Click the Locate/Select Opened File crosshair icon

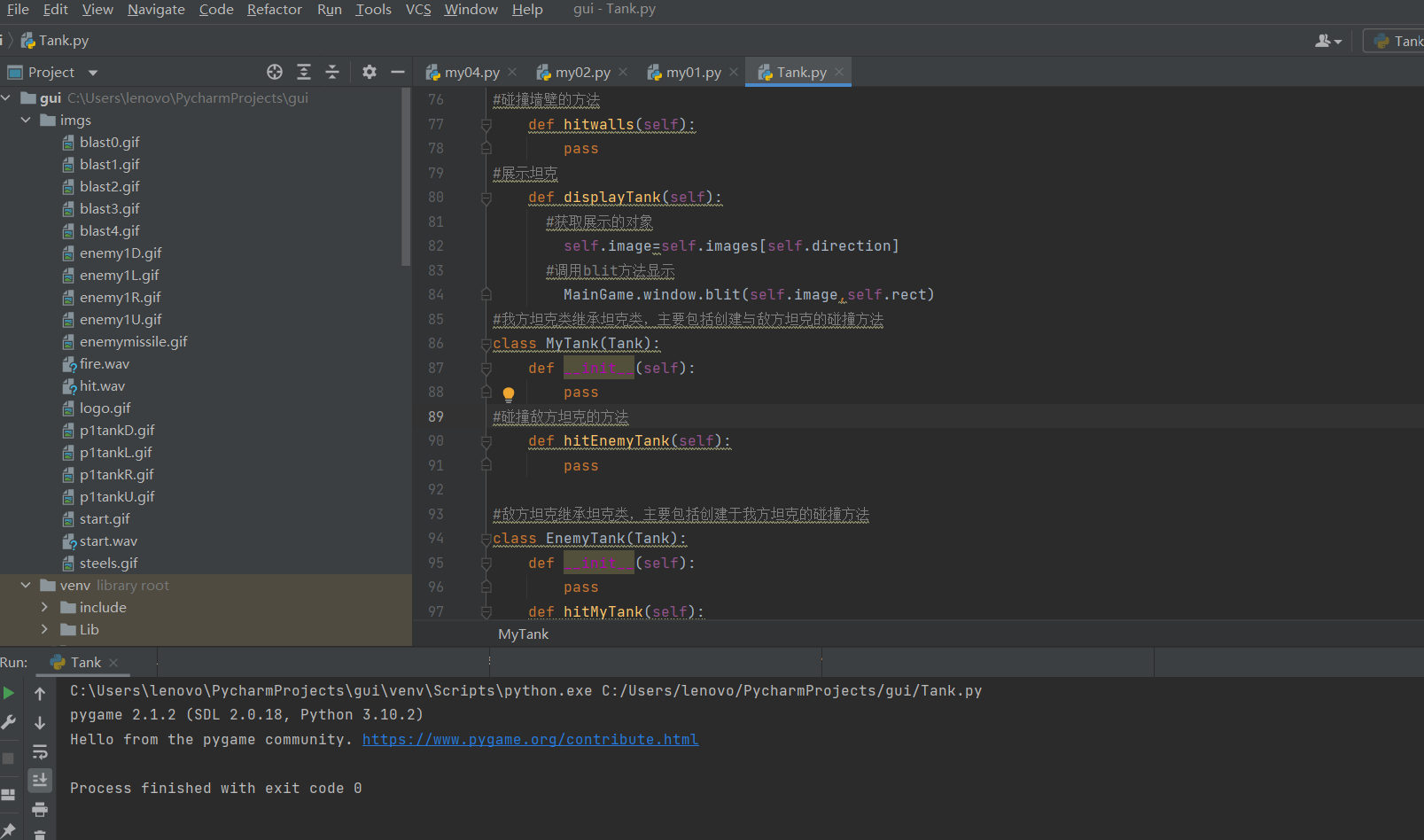coord(275,72)
